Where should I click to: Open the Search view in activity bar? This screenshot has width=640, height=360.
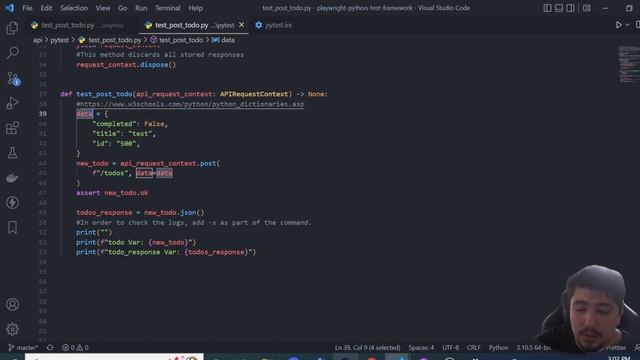pos(12,53)
